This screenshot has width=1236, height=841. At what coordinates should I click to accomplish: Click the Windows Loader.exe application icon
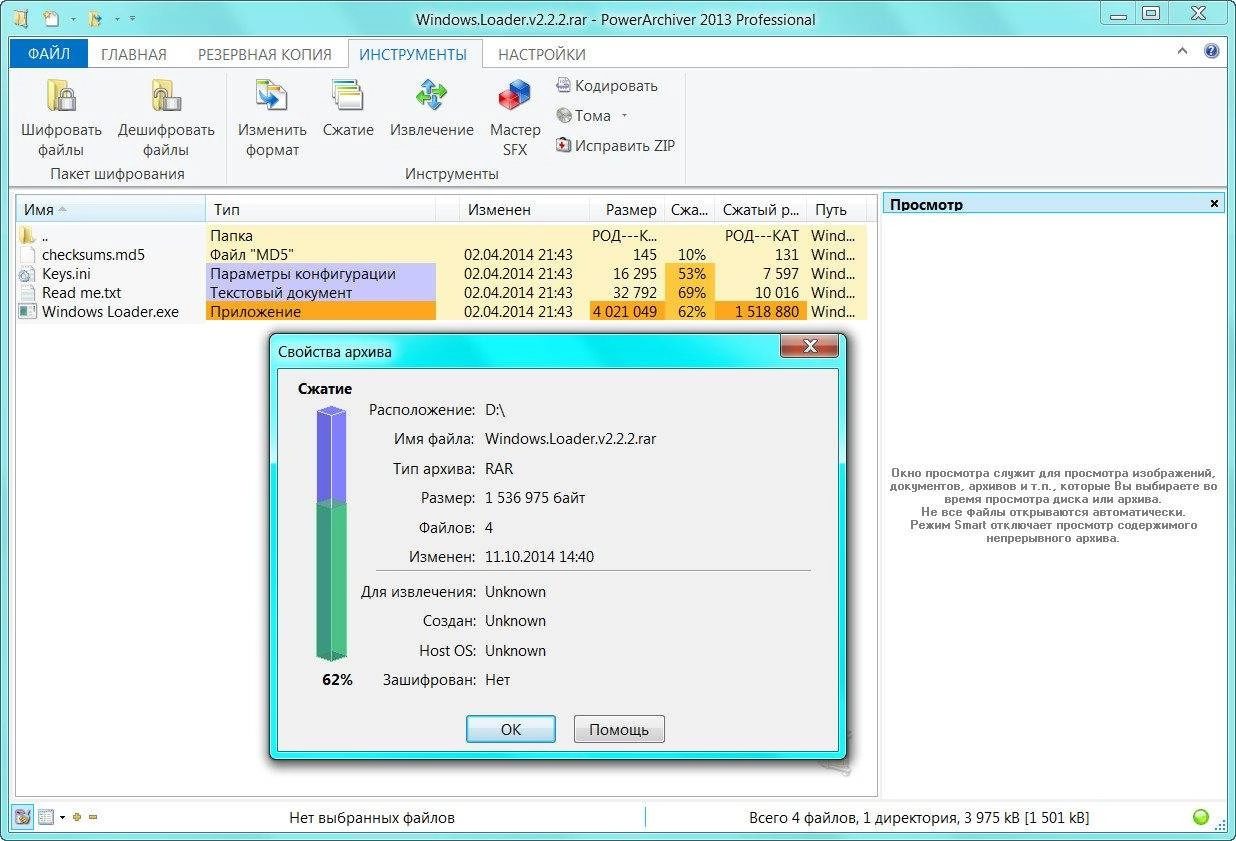pos(27,312)
